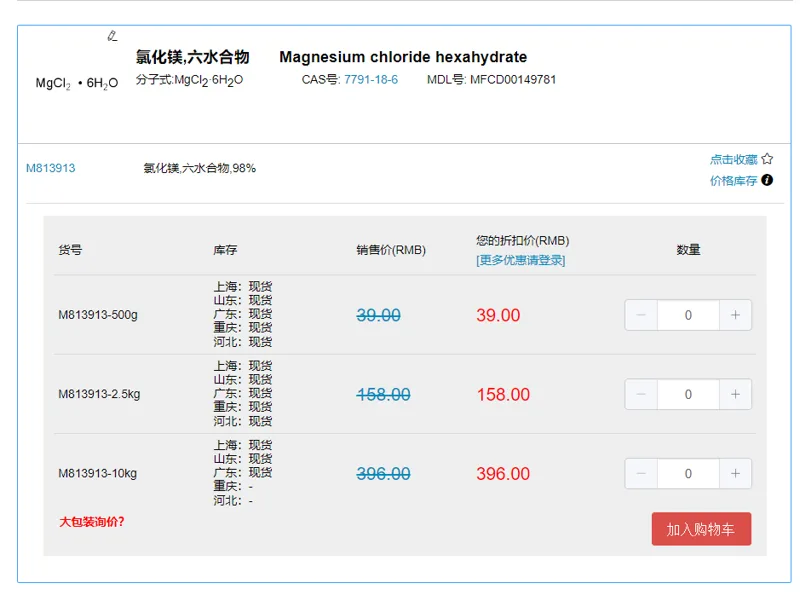Click 点击收藏 favorite link
Screen dimensions: 800x595
point(734,160)
